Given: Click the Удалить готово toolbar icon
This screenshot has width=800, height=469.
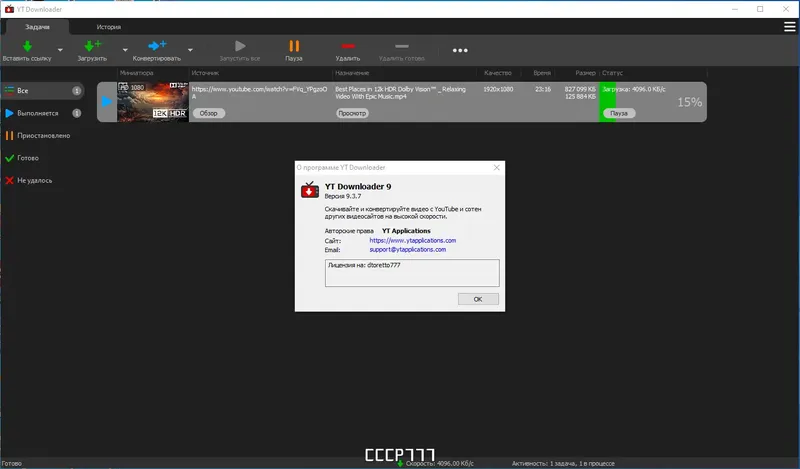Looking at the screenshot, I should point(402,46).
